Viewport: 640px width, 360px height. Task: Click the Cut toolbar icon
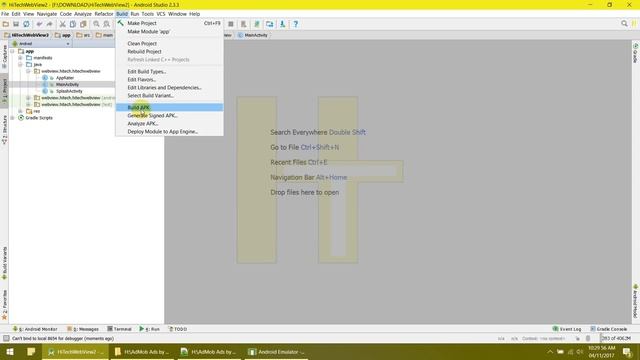62,24
